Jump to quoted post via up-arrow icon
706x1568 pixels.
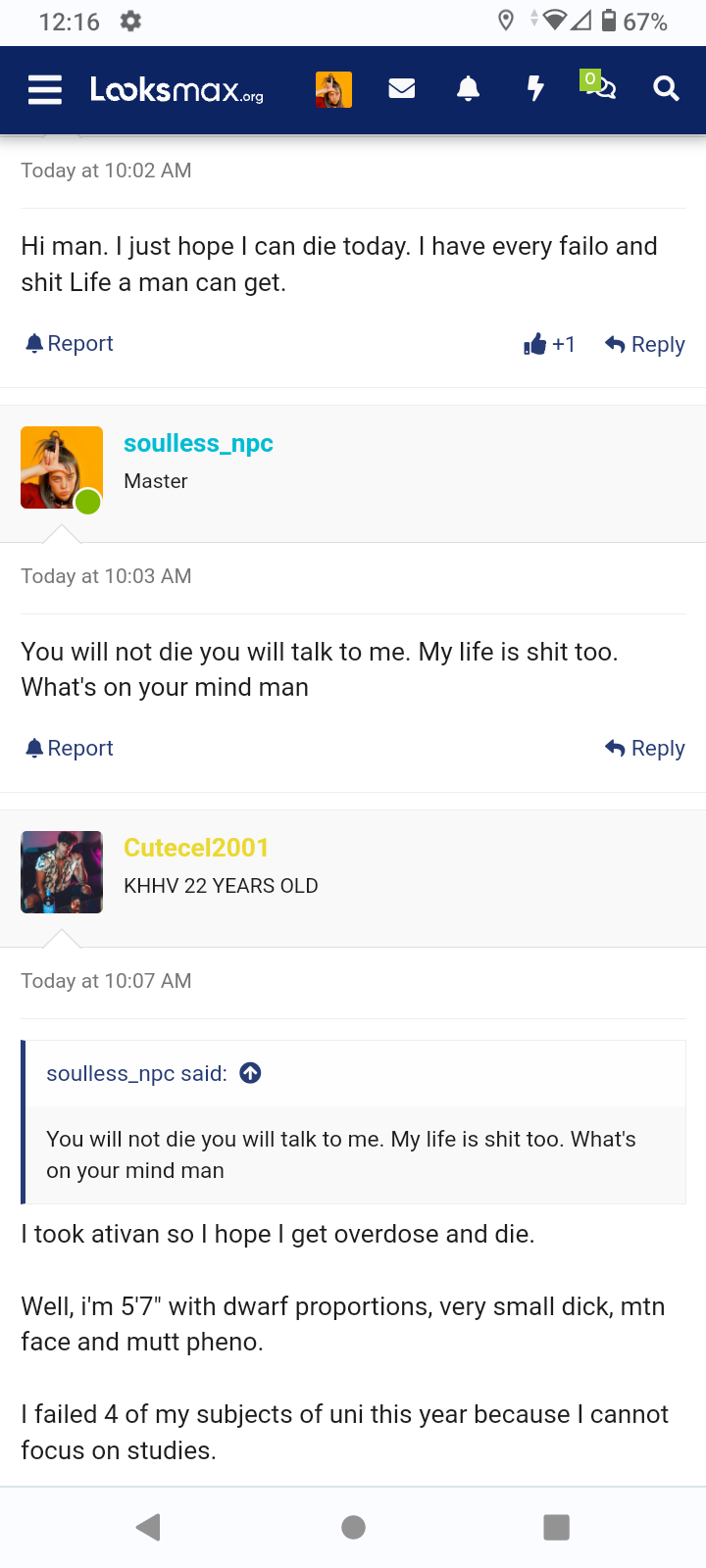click(x=251, y=1073)
